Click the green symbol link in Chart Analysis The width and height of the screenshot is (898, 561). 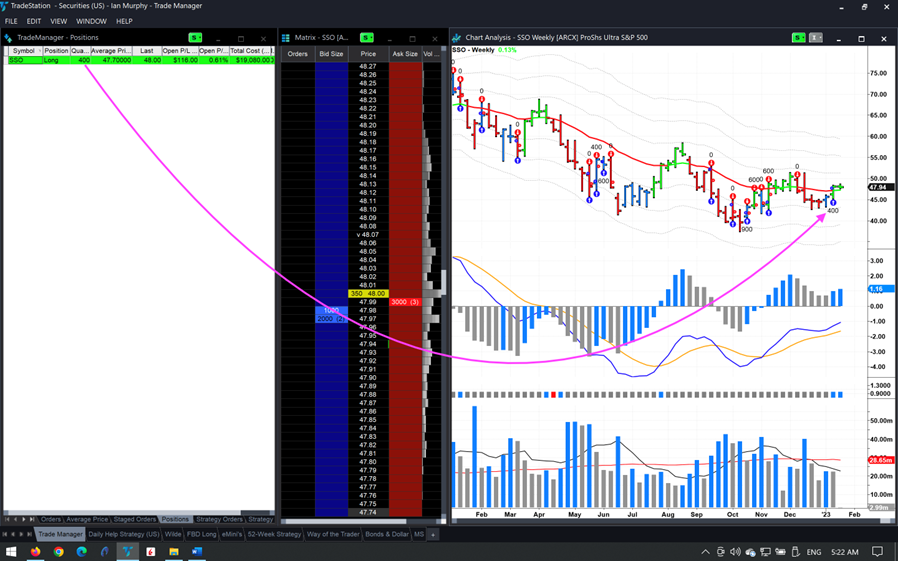798,38
